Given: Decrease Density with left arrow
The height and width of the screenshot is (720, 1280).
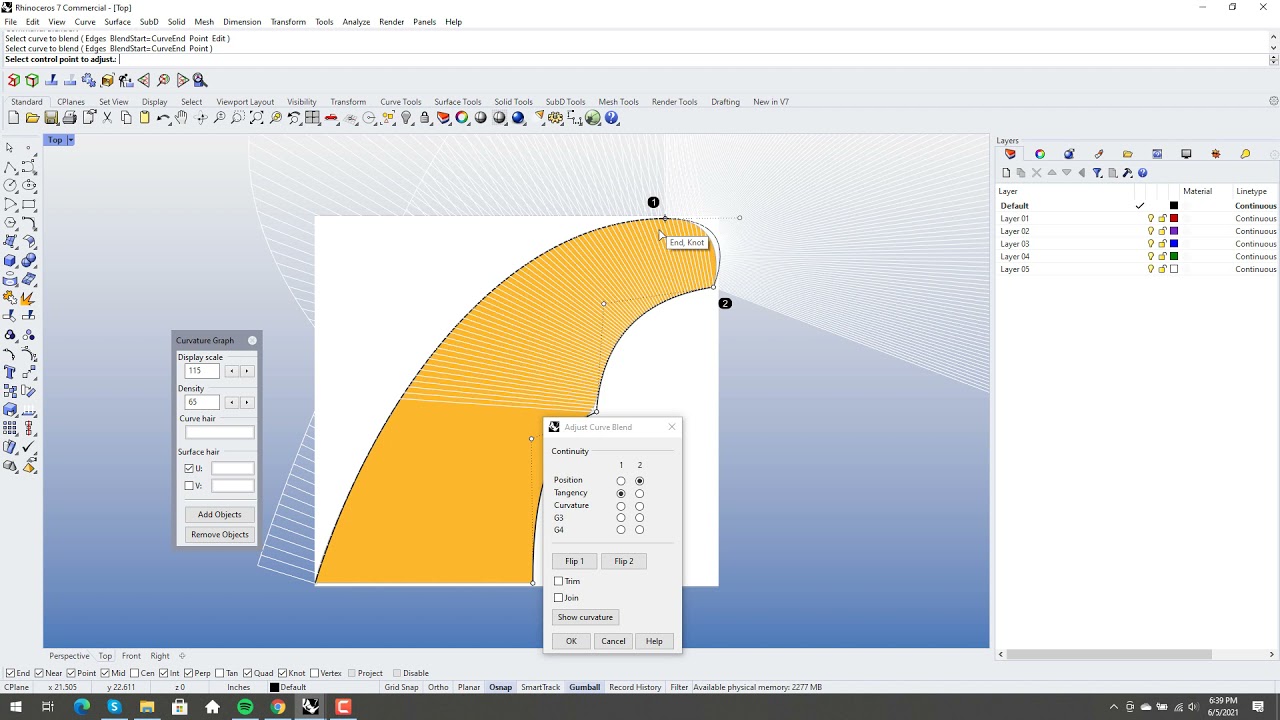Looking at the screenshot, I should tap(231, 402).
